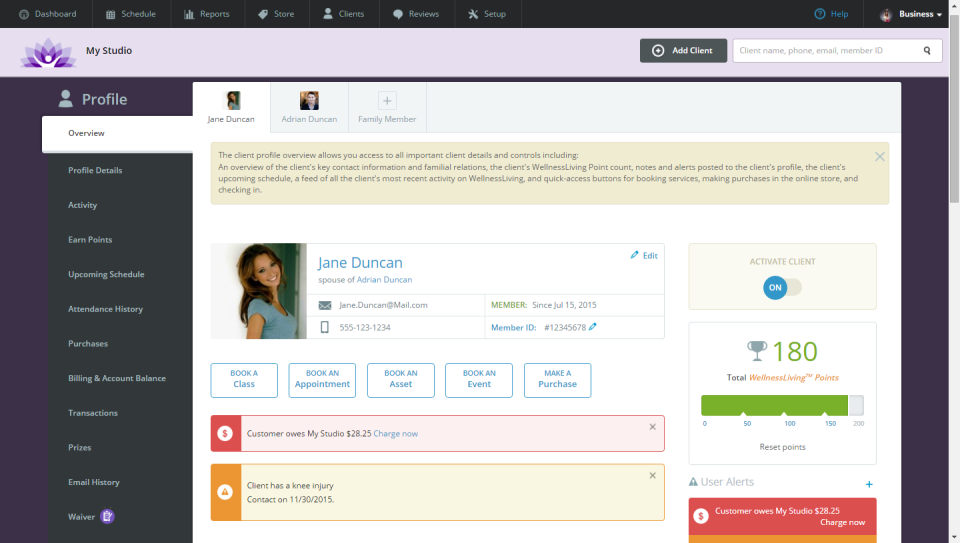Click Jane Duncan's large profile photo
The width and height of the screenshot is (960, 543).
tap(258, 291)
